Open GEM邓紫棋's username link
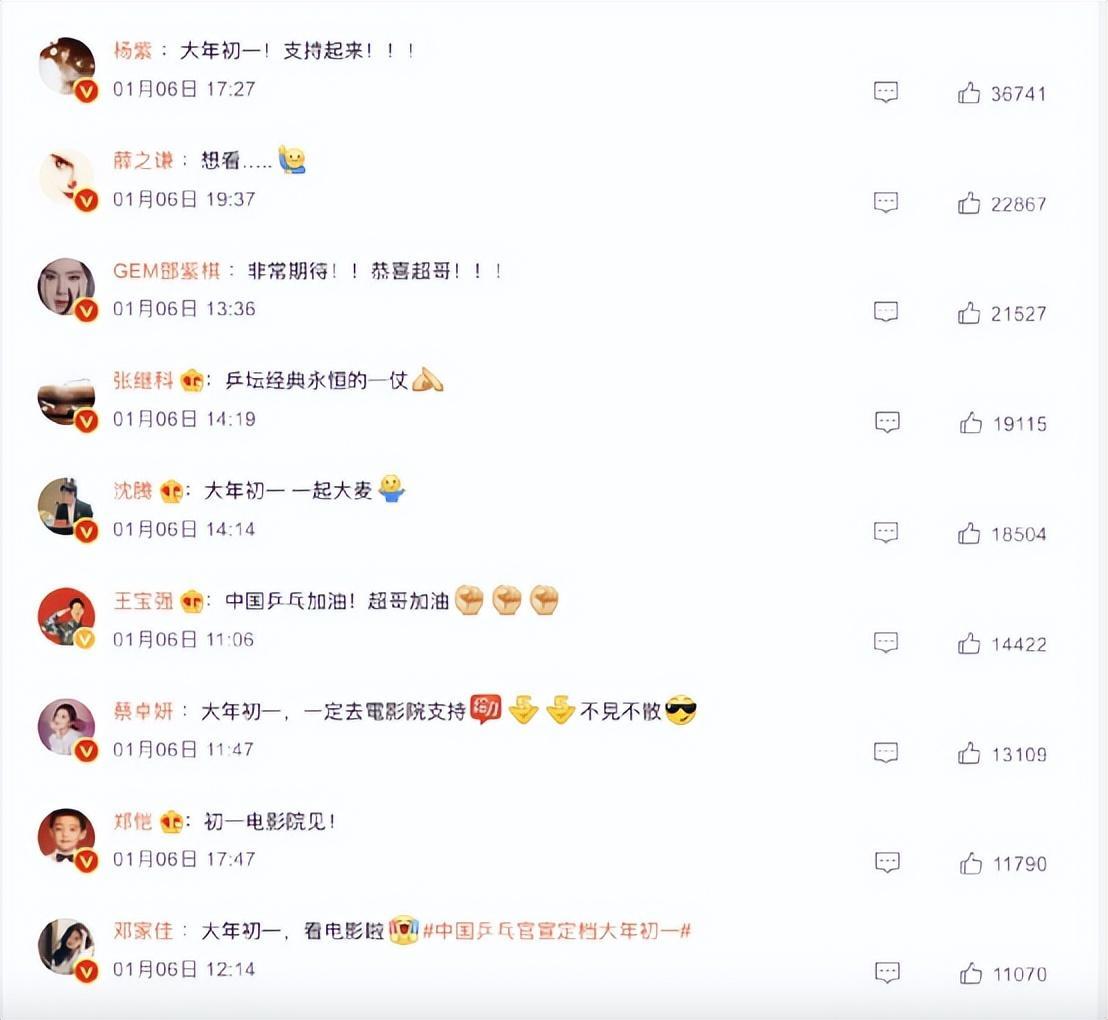Image resolution: width=1108 pixels, height=1020 pixels. tap(167, 271)
